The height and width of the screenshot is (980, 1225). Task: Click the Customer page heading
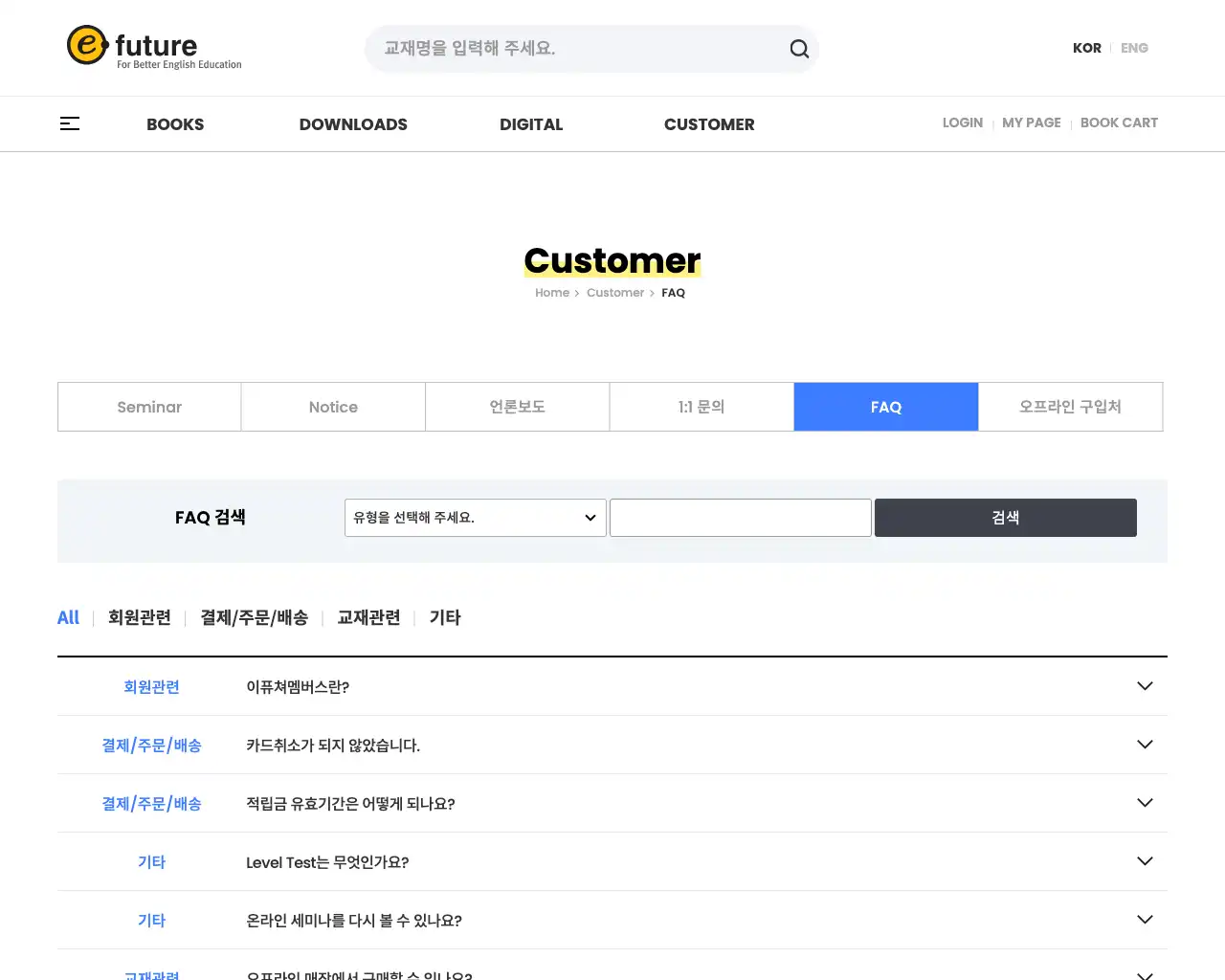pyautogui.click(x=612, y=260)
